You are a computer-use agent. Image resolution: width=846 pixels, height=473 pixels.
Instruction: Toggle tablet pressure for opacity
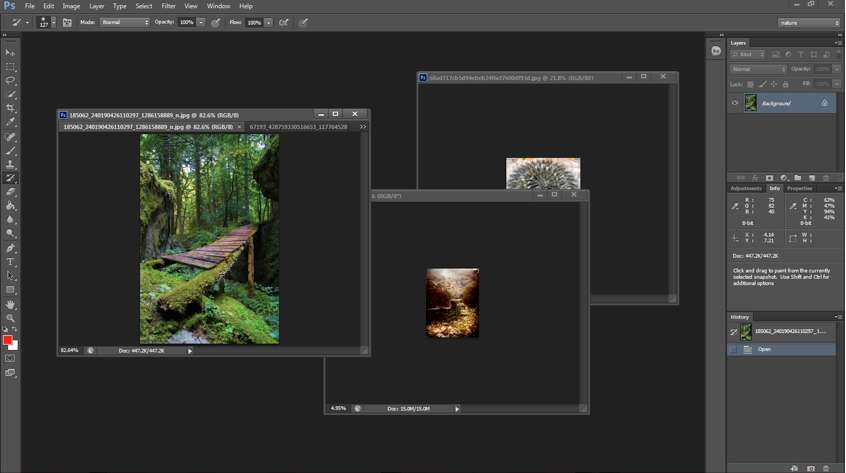[216, 23]
